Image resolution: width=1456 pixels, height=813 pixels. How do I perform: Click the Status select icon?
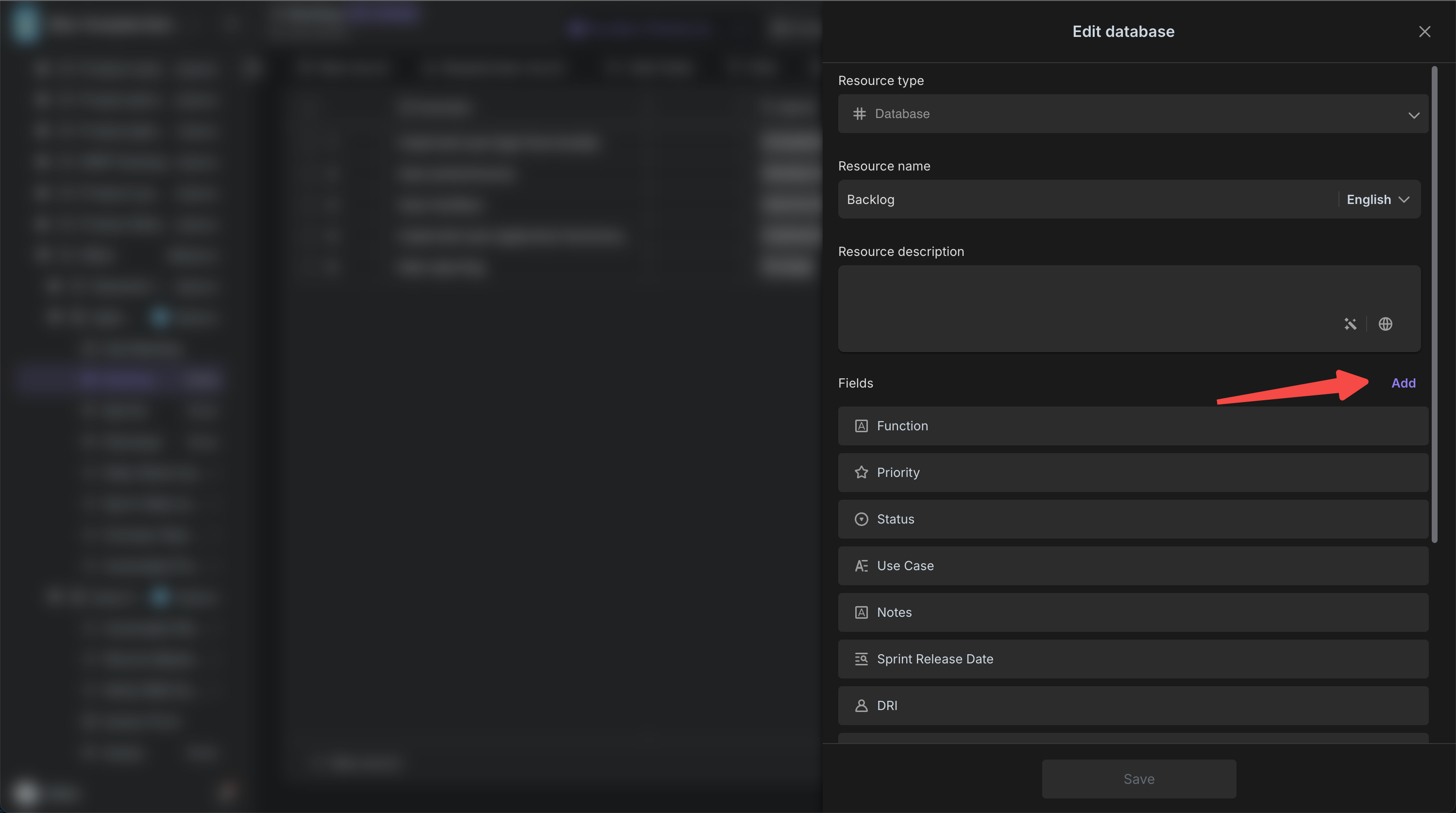pyautogui.click(x=861, y=519)
